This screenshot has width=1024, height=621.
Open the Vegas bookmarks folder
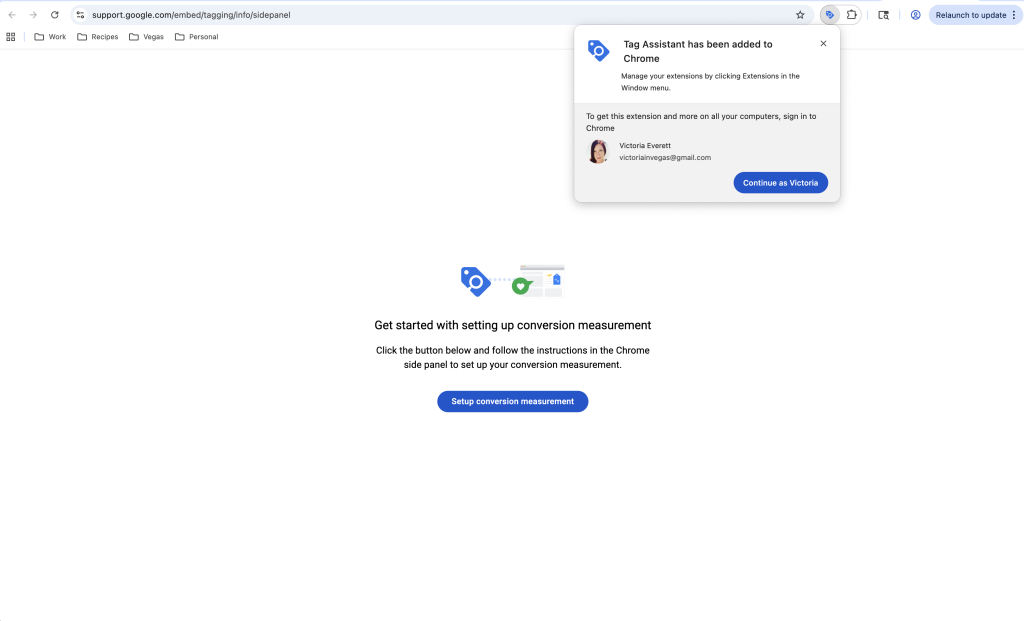(146, 37)
